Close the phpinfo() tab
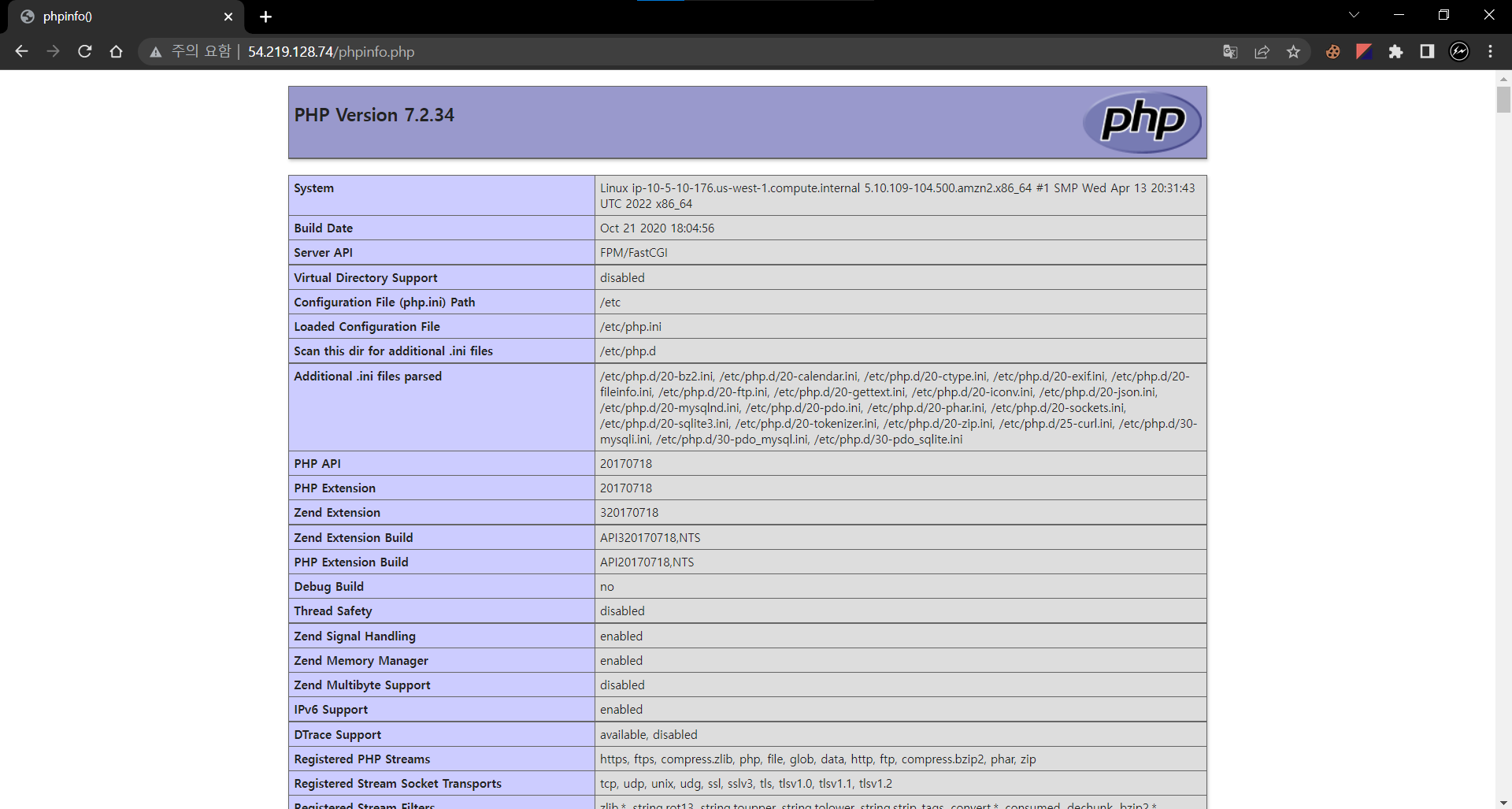1512x809 pixels. click(228, 17)
